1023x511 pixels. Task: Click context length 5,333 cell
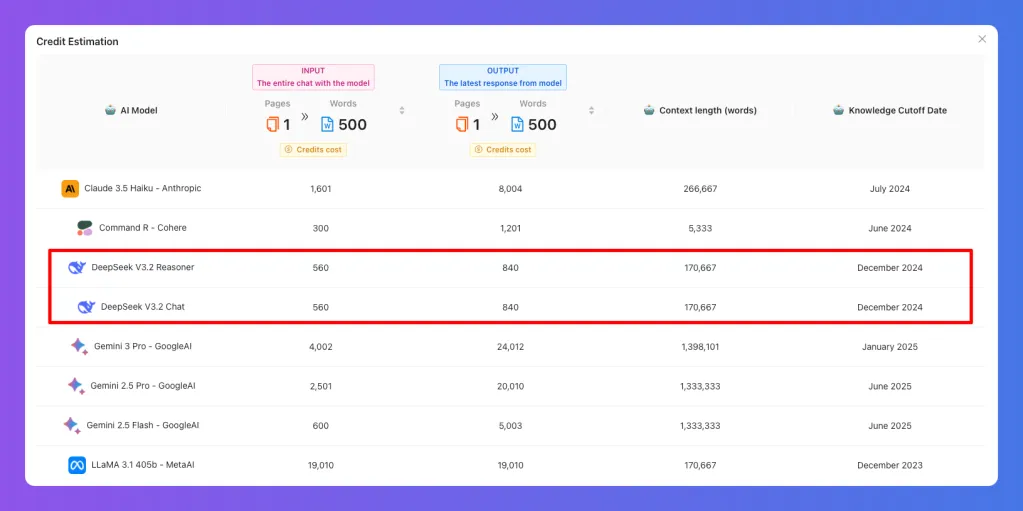tap(700, 228)
